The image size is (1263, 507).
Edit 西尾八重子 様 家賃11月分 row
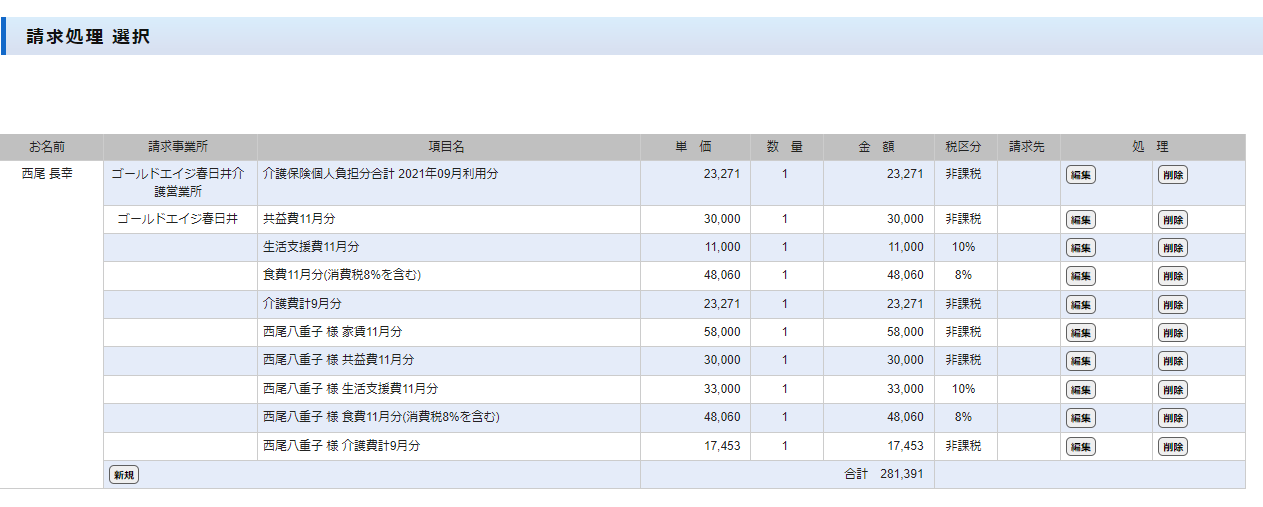coord(1080,333)
